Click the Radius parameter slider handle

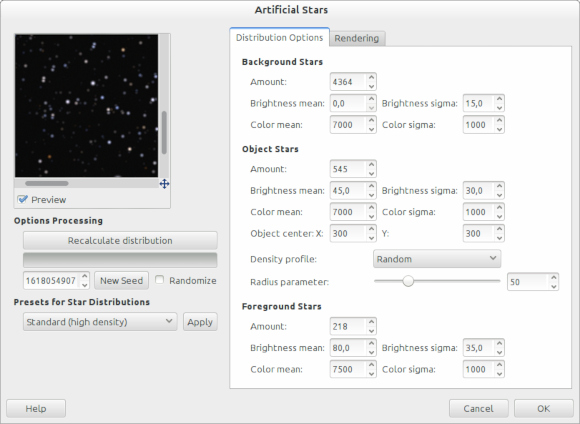(408, 281)
